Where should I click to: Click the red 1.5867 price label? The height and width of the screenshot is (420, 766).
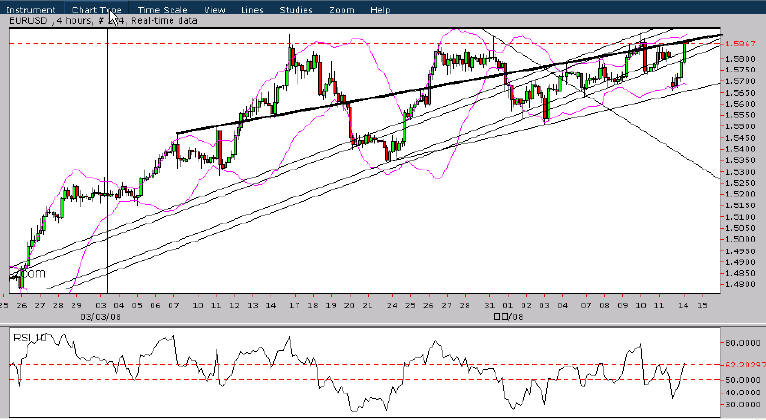coord(741,44)
